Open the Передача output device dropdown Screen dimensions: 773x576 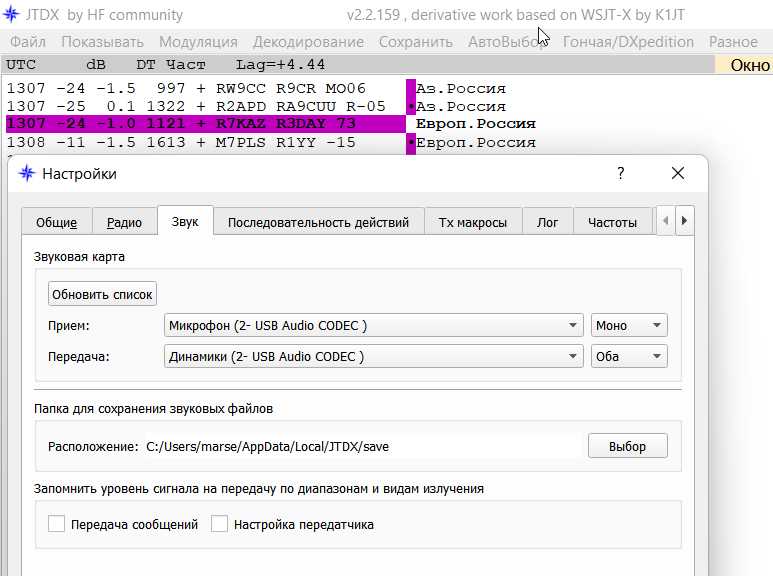[x=373, y=357]
